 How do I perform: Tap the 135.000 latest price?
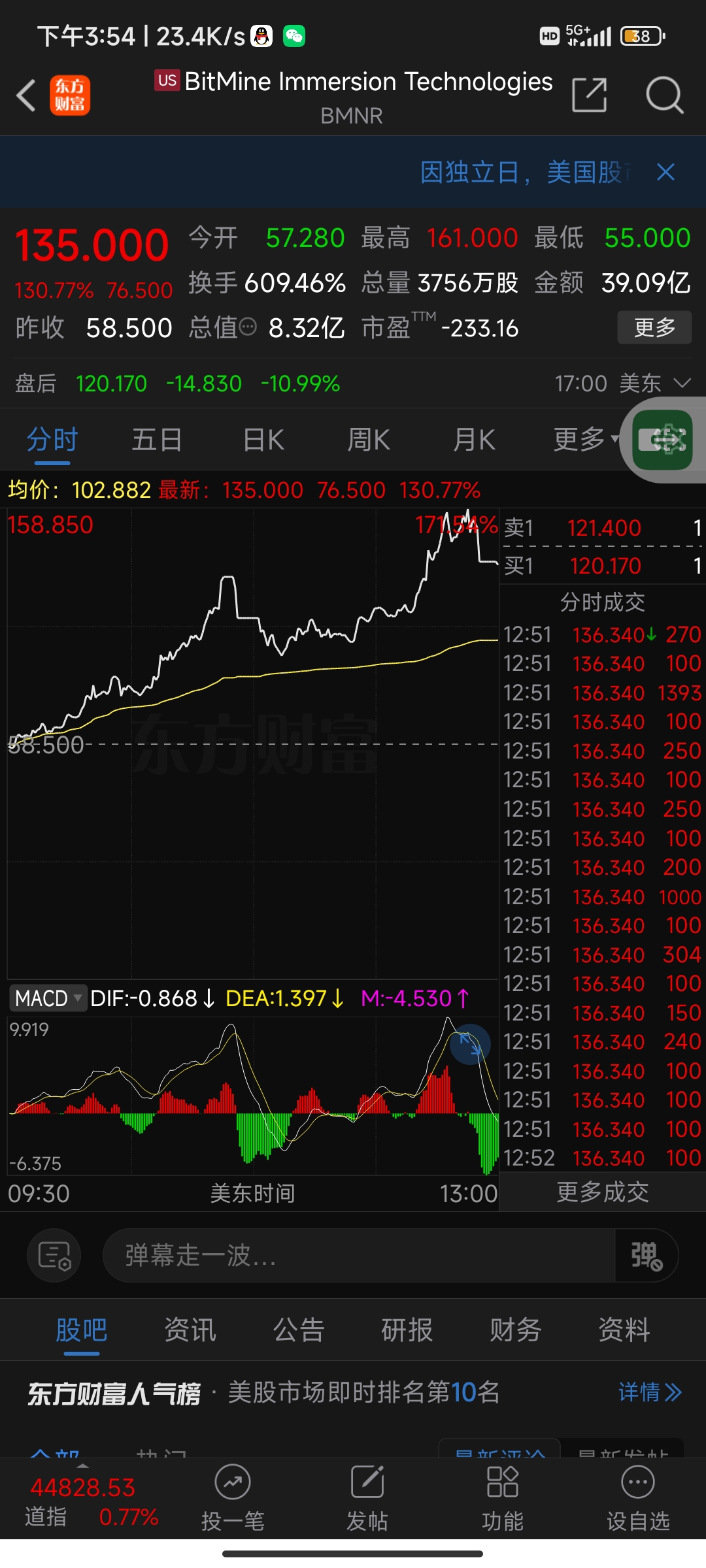[x=92, y=246]
